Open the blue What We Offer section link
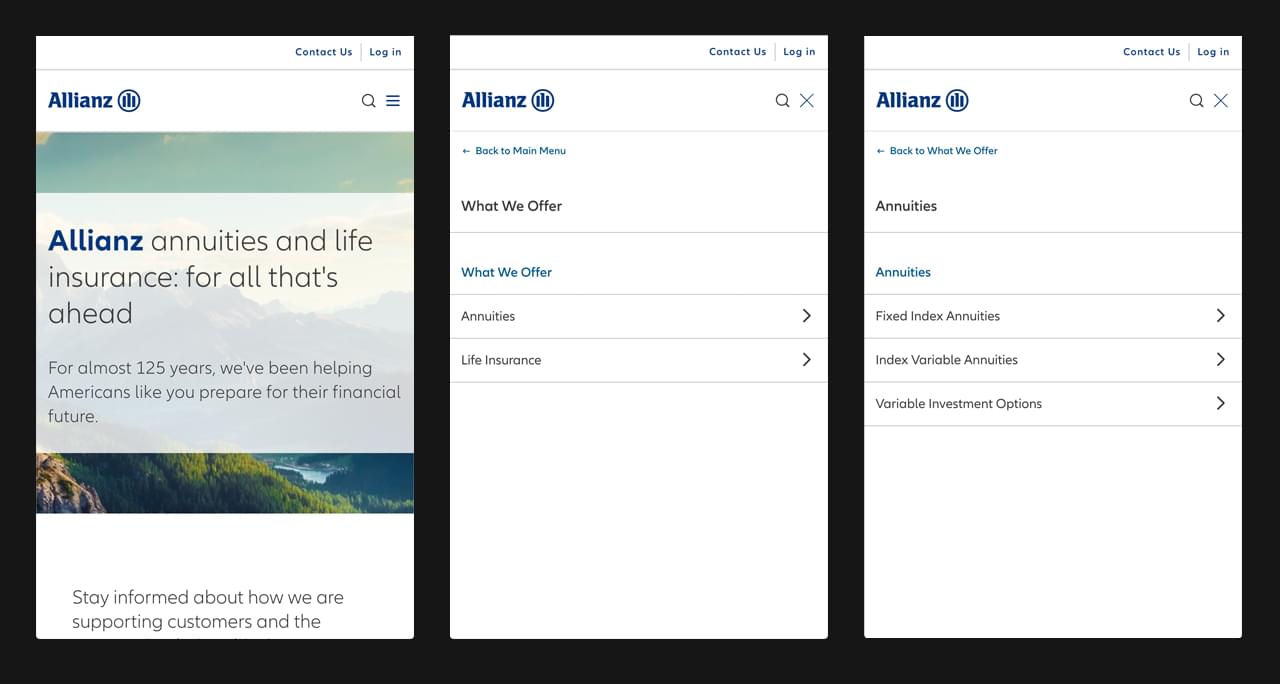 tap(506, 272)
